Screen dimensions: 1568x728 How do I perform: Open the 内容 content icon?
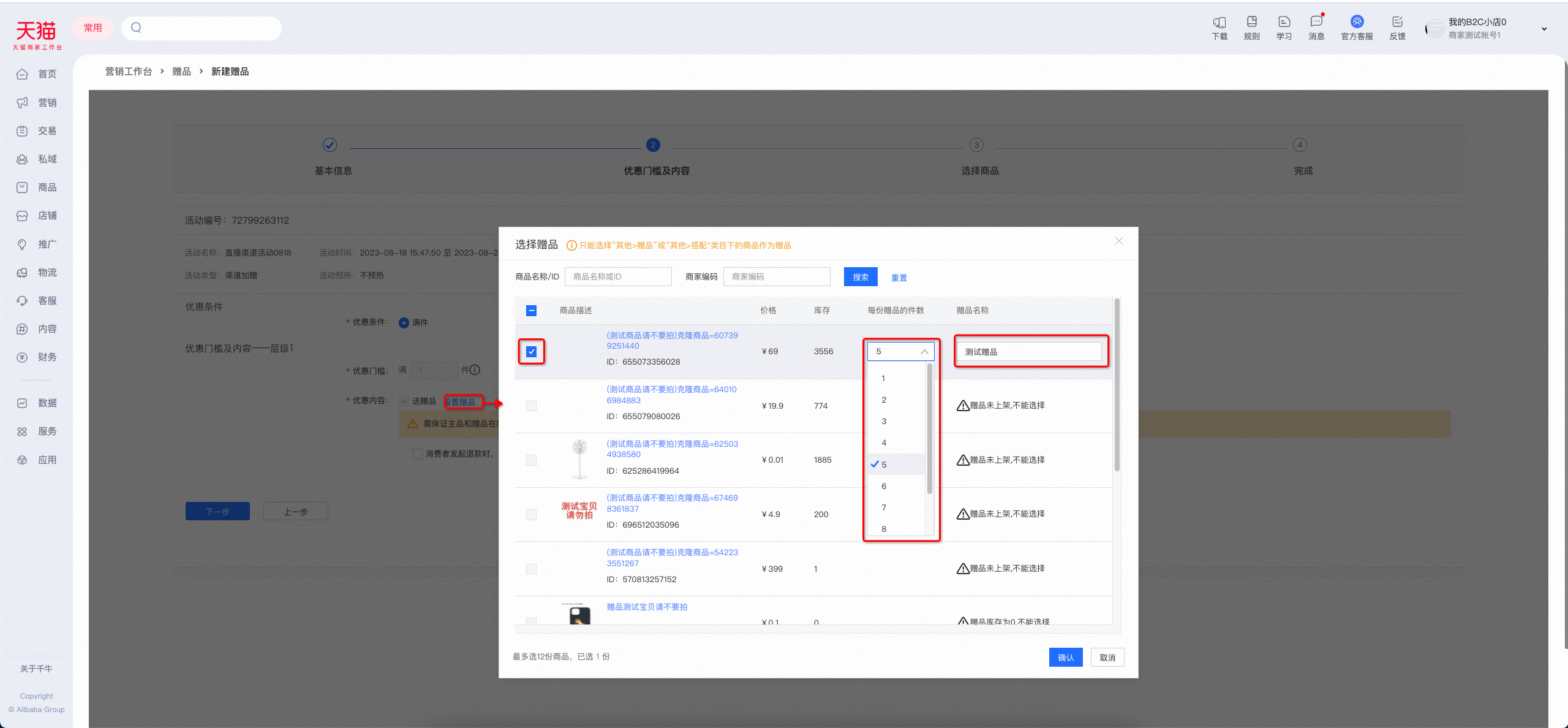(22, 329)
